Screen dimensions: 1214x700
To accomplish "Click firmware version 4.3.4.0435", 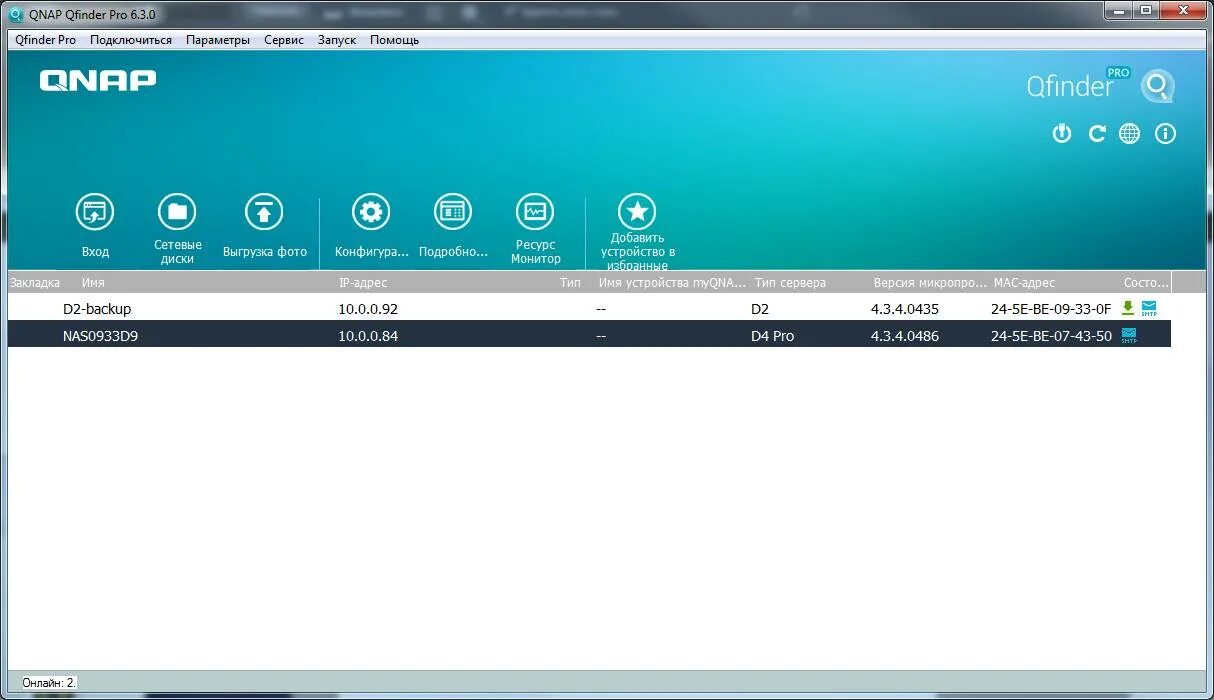I will [905, 308].
